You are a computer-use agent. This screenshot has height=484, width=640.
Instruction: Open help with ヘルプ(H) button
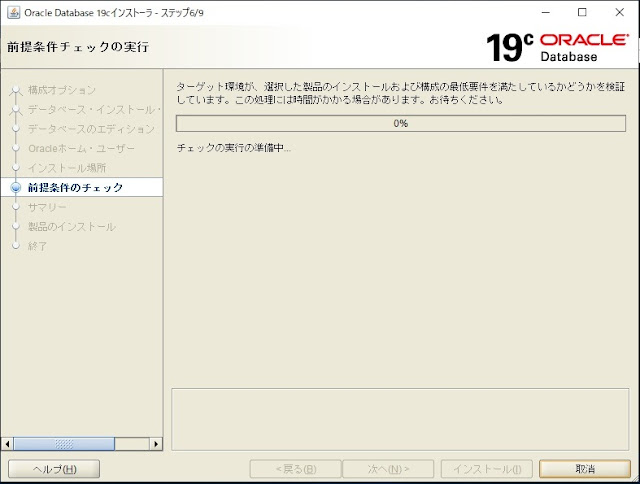tap(54, 469)
